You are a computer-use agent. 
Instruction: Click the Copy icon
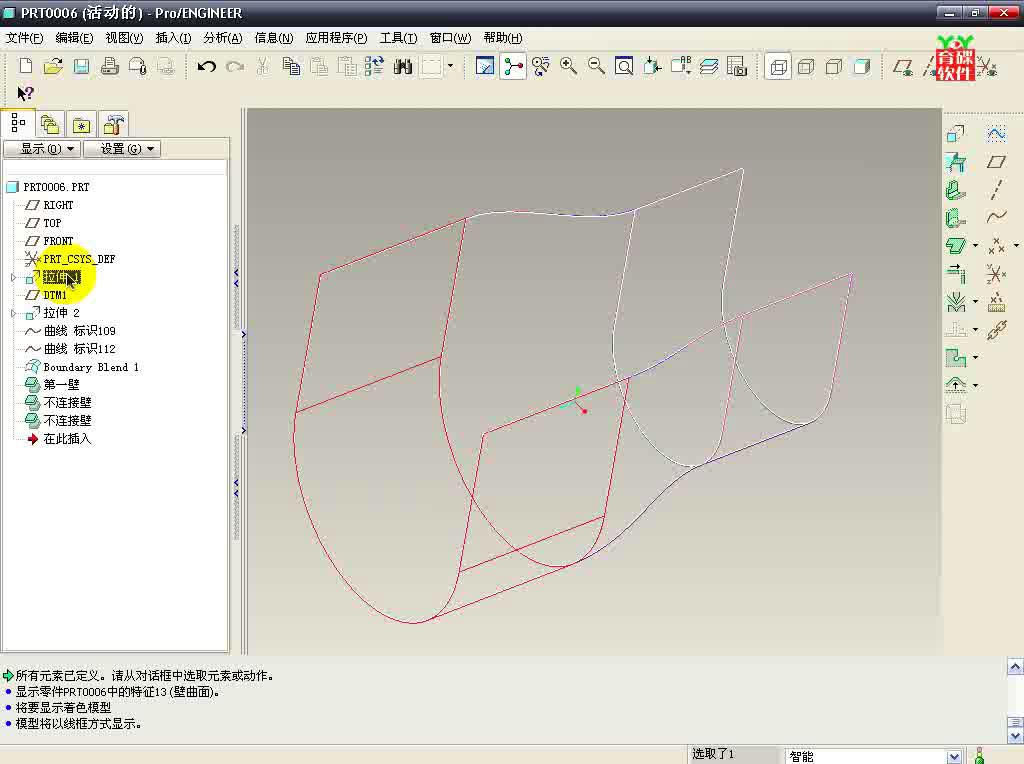tap(291, 66)
